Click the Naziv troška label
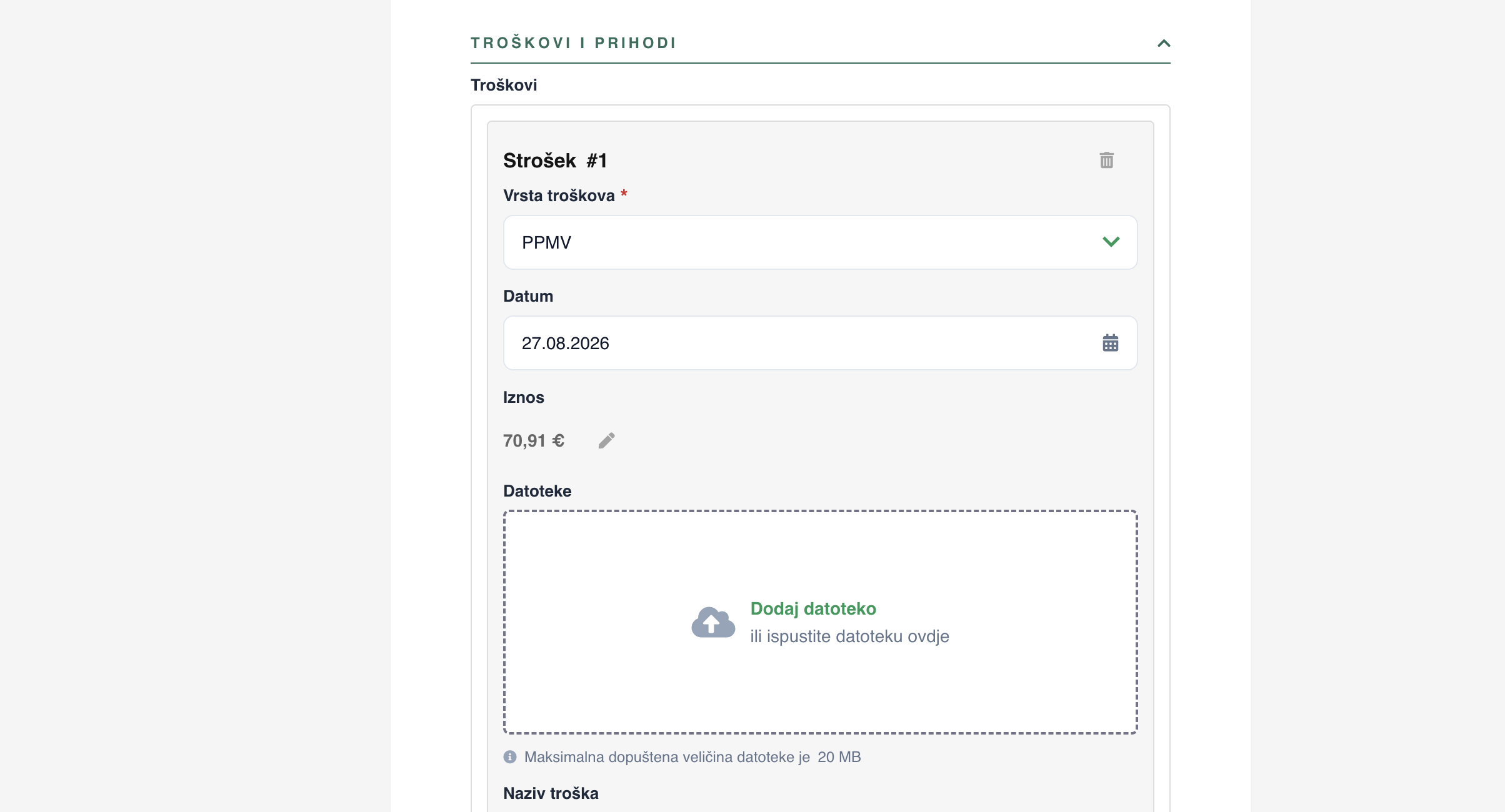The height and width of the screenshot is (812, 1505). click(x=551, y=793)
